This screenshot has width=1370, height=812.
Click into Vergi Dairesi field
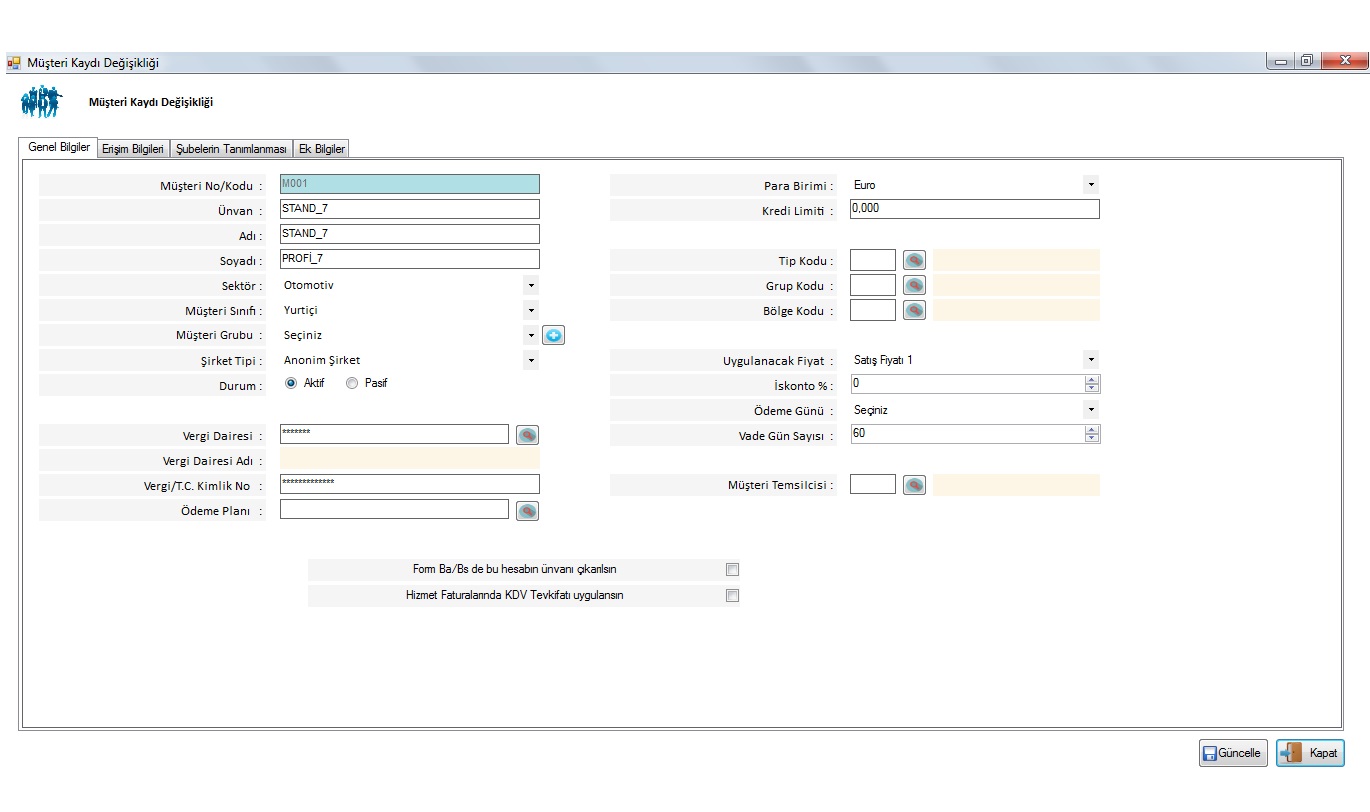[395, 434]
